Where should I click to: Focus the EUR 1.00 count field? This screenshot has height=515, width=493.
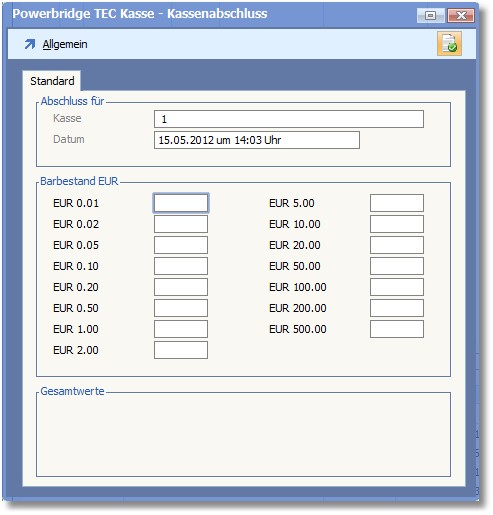[x=181, y=329]
